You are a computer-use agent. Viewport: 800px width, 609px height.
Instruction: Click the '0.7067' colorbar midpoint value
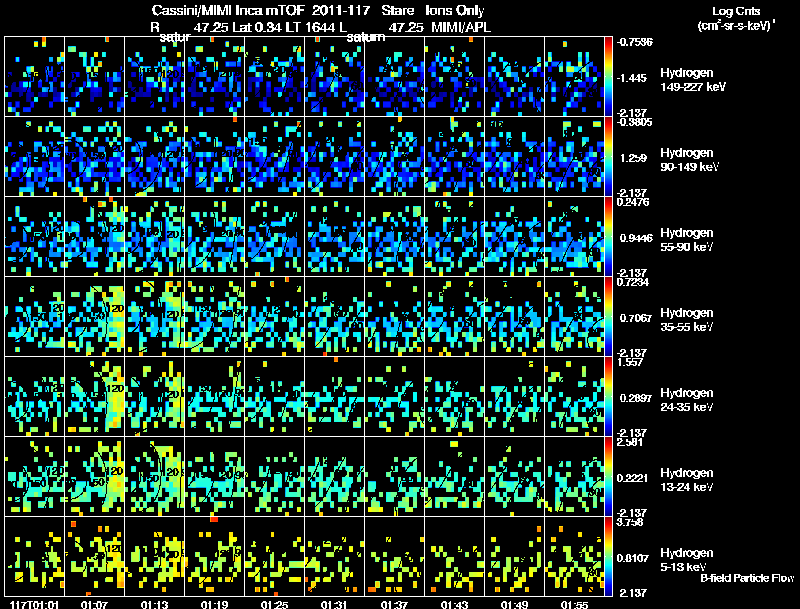pyautogui.click(x=635, y=318)
